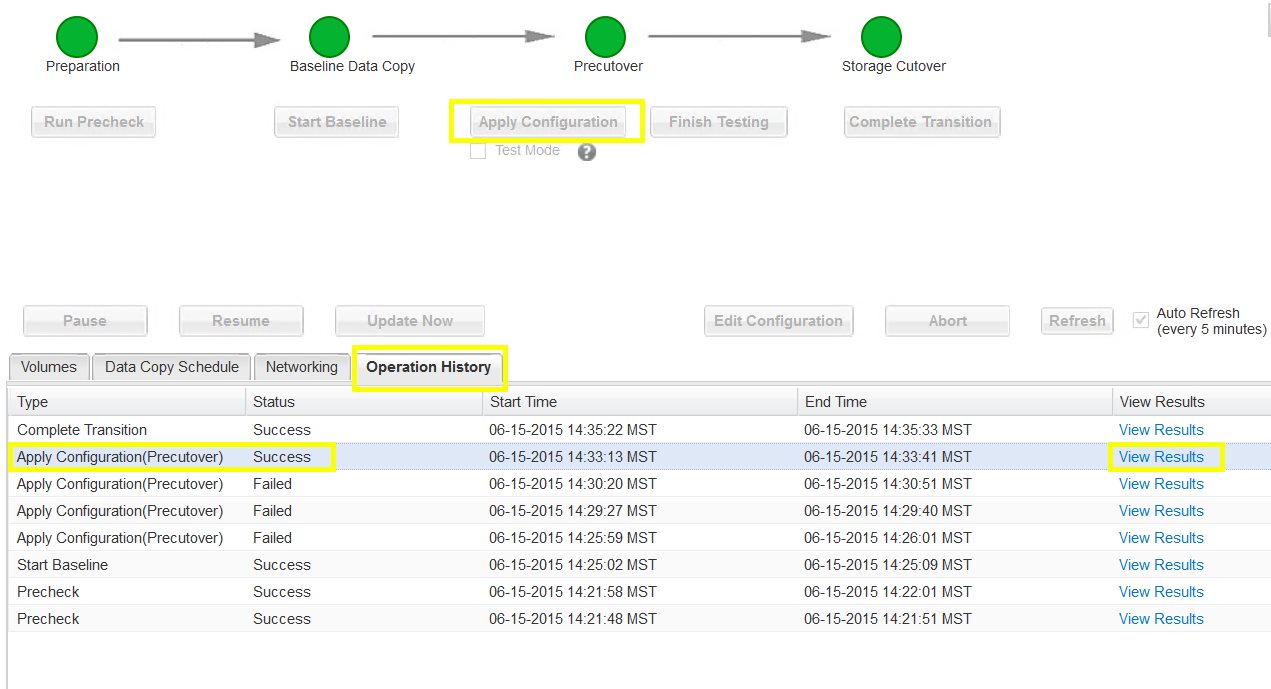The height and width of the screenshot is (689, 1271).
Task: Toggle the Auto Refresh checkbox
Action: pyautogui.click(x=1140, y=320)
